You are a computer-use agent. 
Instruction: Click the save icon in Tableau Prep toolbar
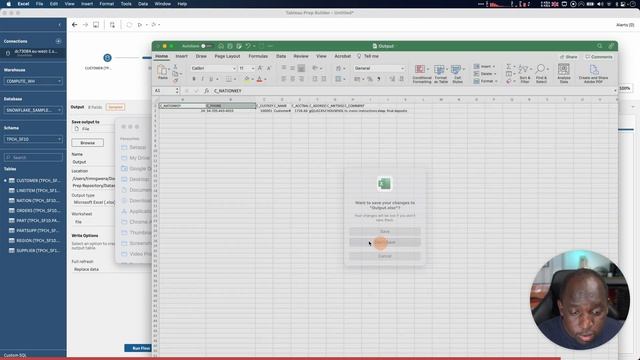tap(96, 25)
